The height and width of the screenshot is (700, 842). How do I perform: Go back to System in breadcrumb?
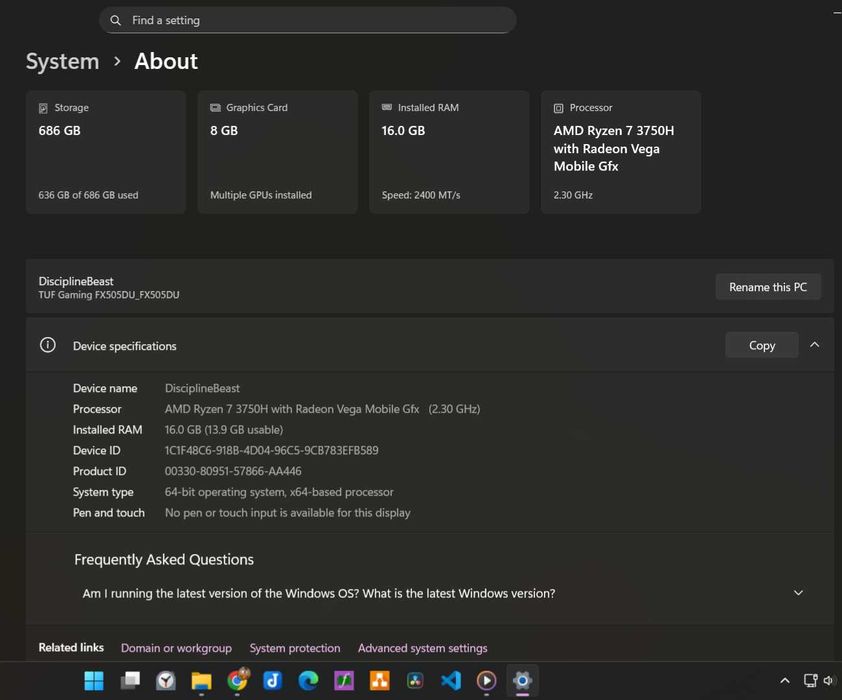[62, 61]
